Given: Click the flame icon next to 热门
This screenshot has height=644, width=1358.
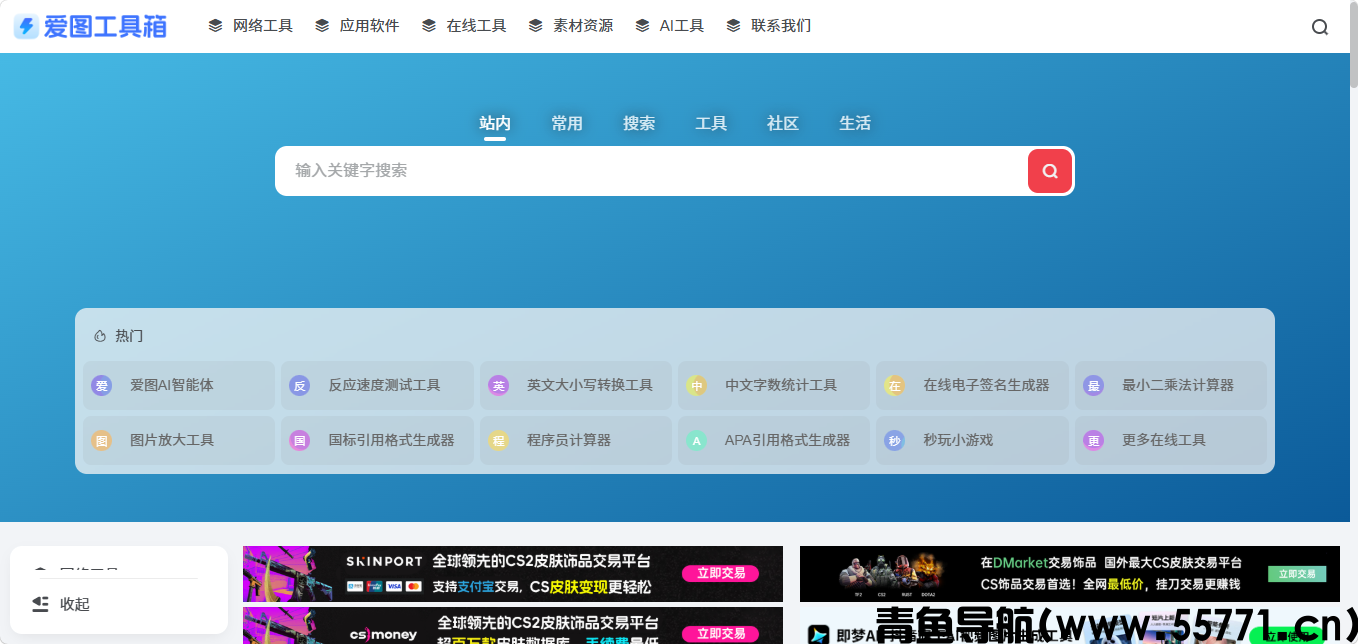Looking at the screenshot, I should click(100, 336).
